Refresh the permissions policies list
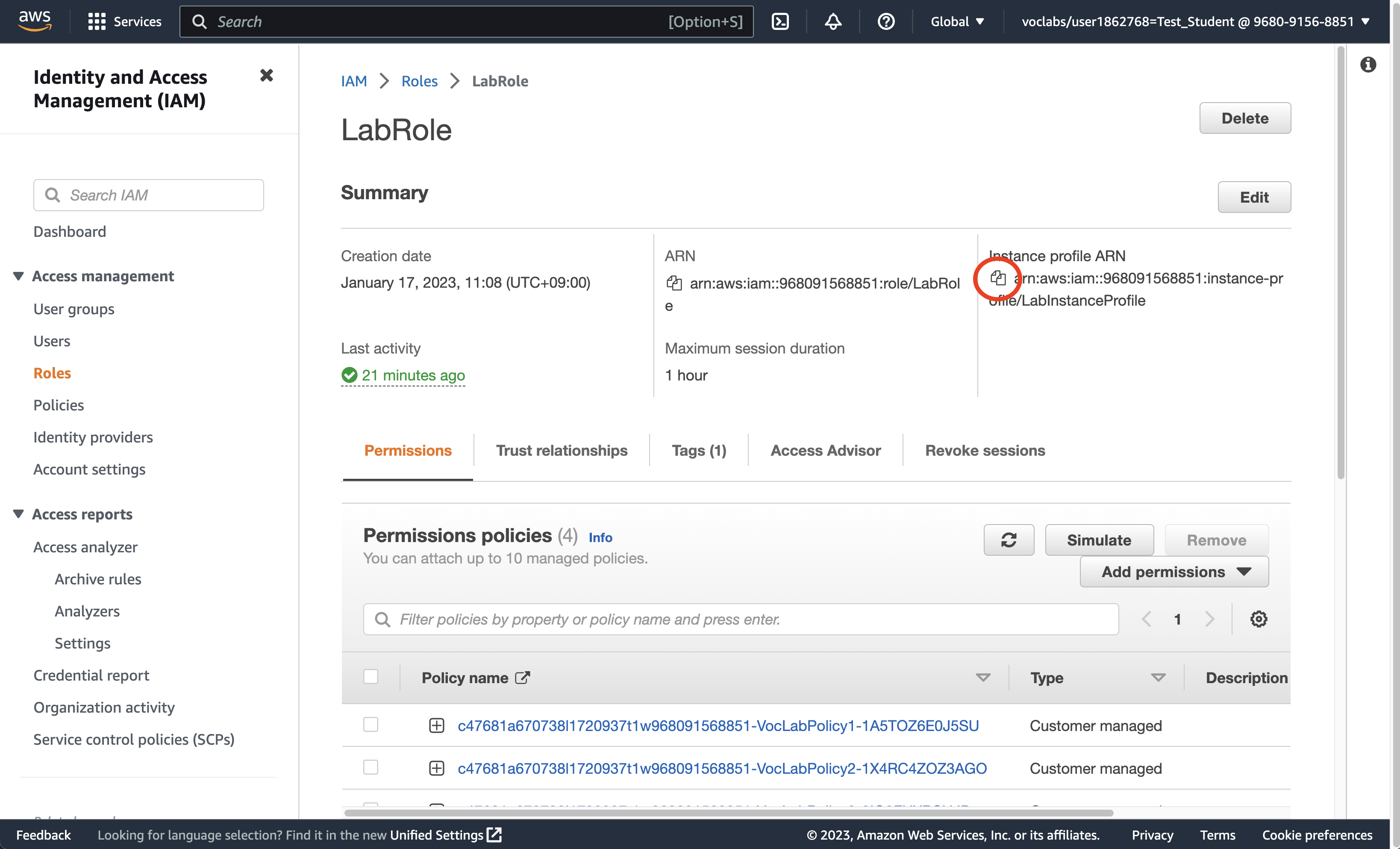 (1009, 540)
